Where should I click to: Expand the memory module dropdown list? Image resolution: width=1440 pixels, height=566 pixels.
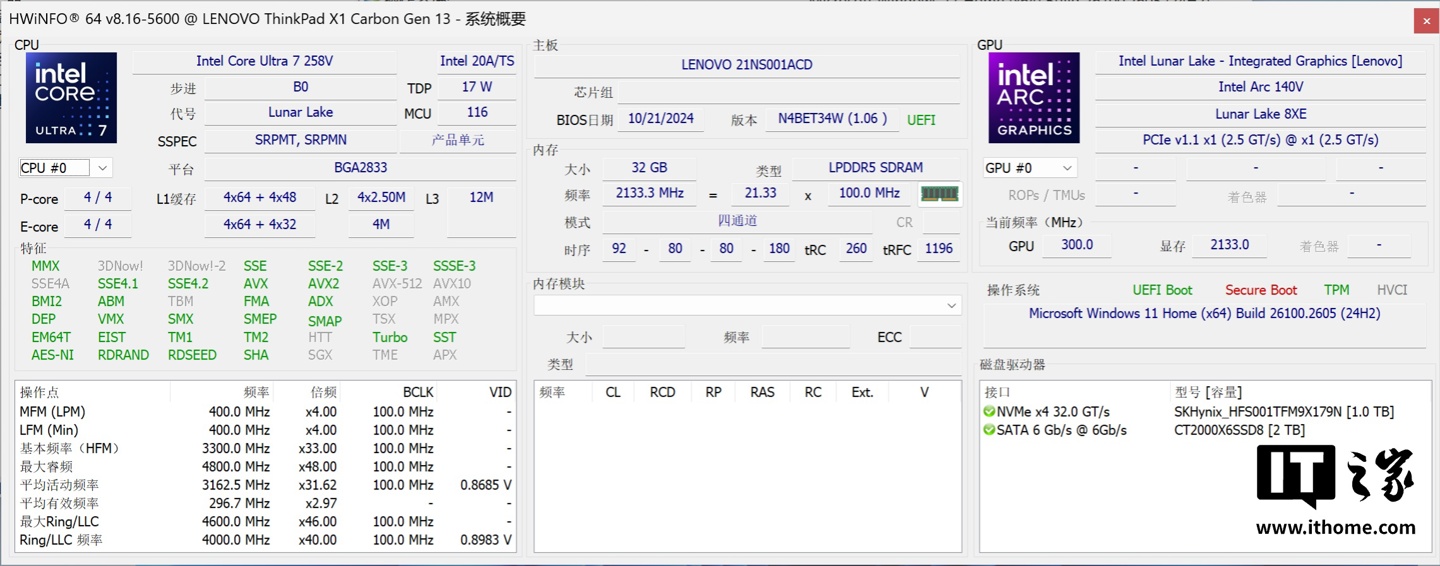[951, 305]
